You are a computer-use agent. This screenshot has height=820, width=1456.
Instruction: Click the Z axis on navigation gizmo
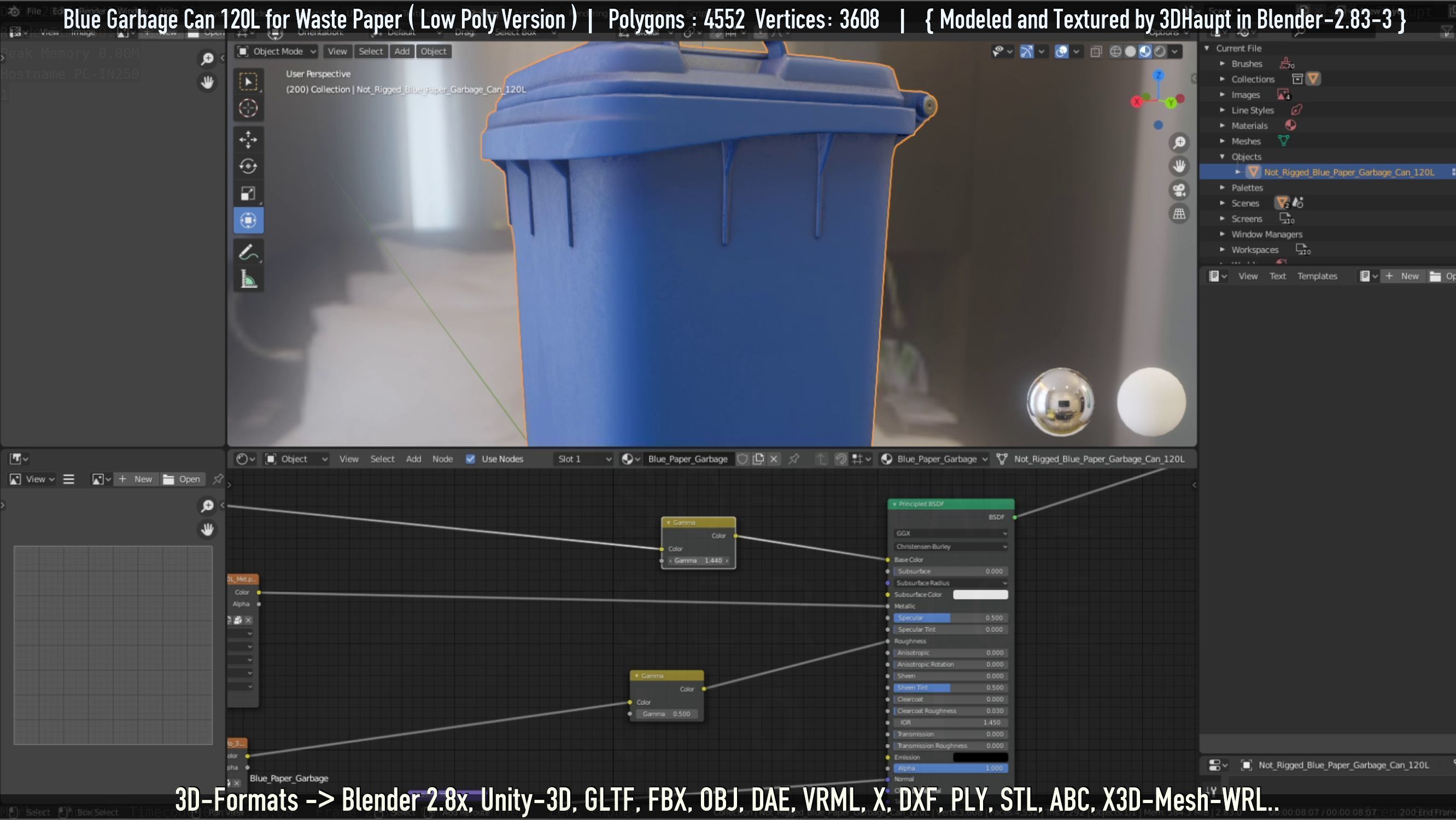pos(1159,74)
